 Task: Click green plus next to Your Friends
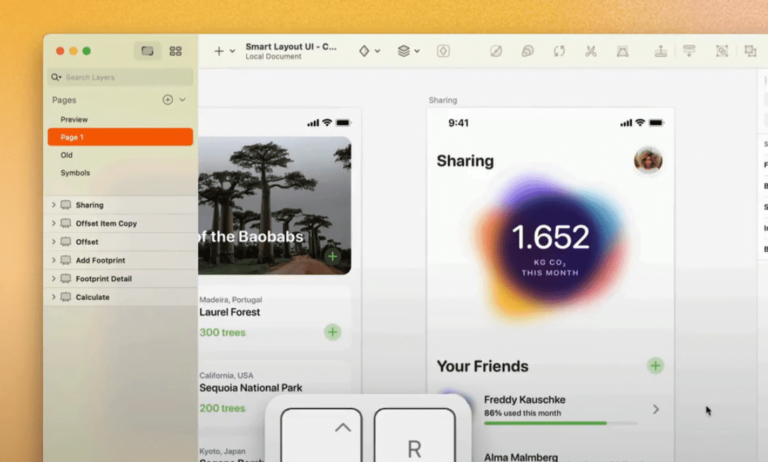[x=655, y=366]
